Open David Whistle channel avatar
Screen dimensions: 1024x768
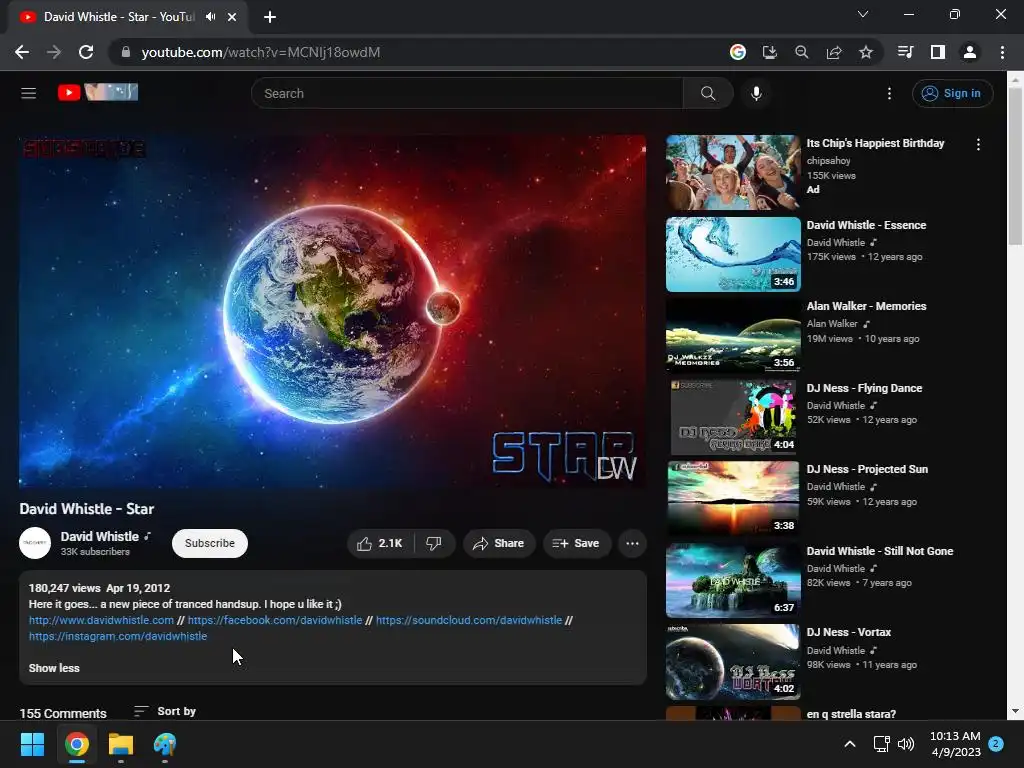[x=35, y=543]
